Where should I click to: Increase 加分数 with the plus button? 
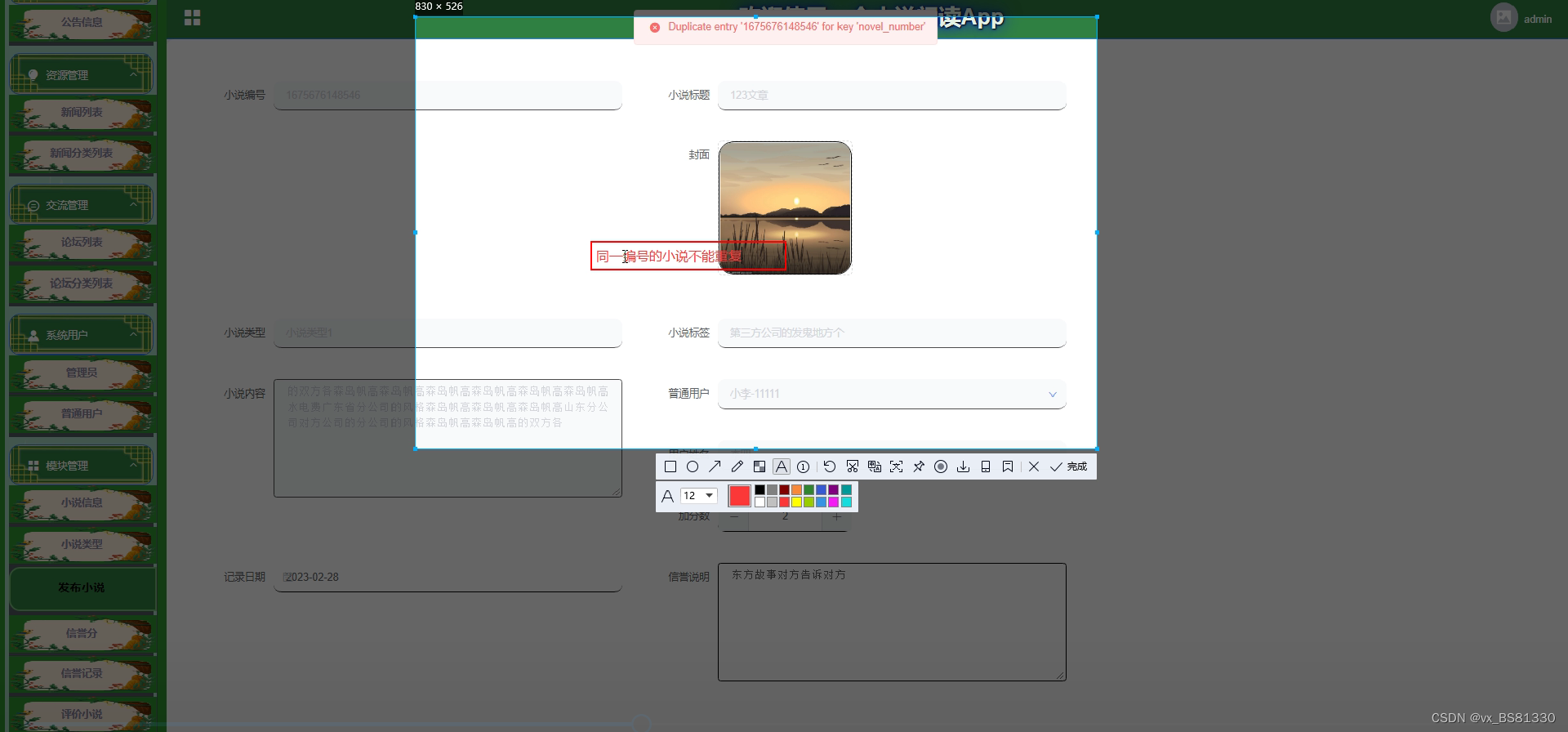coord(836,517)
